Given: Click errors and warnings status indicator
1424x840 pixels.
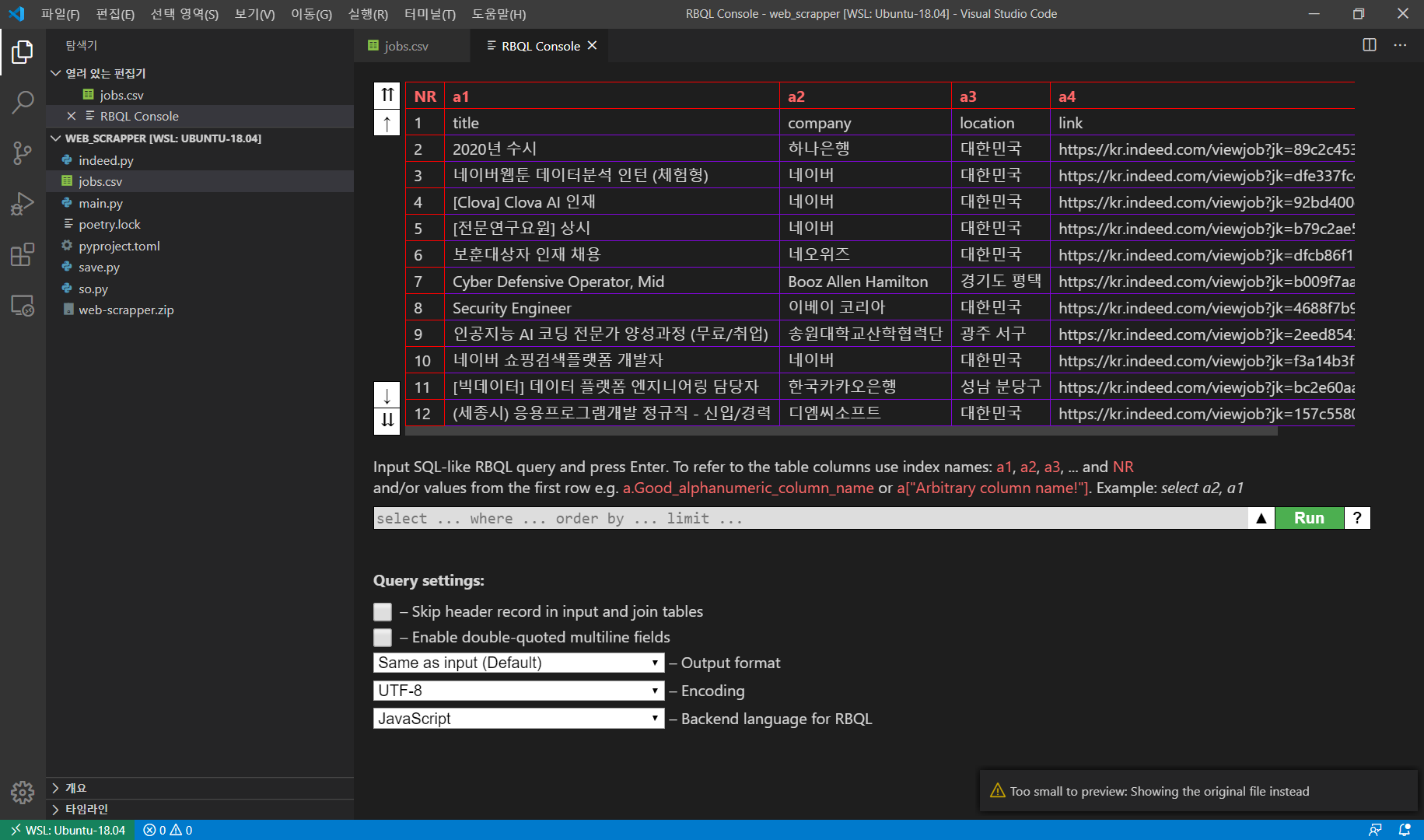Looking at the screenshot, I should pos(168,830).
